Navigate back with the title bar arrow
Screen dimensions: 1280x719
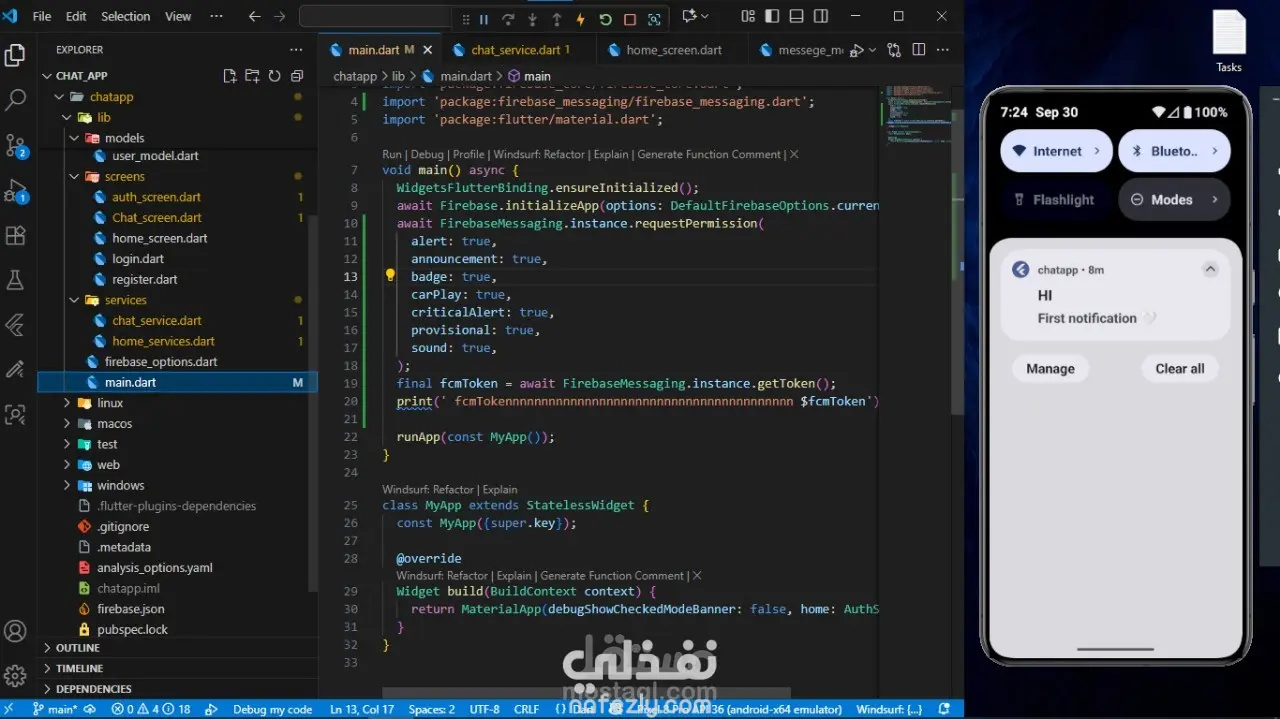pos(254,16)
